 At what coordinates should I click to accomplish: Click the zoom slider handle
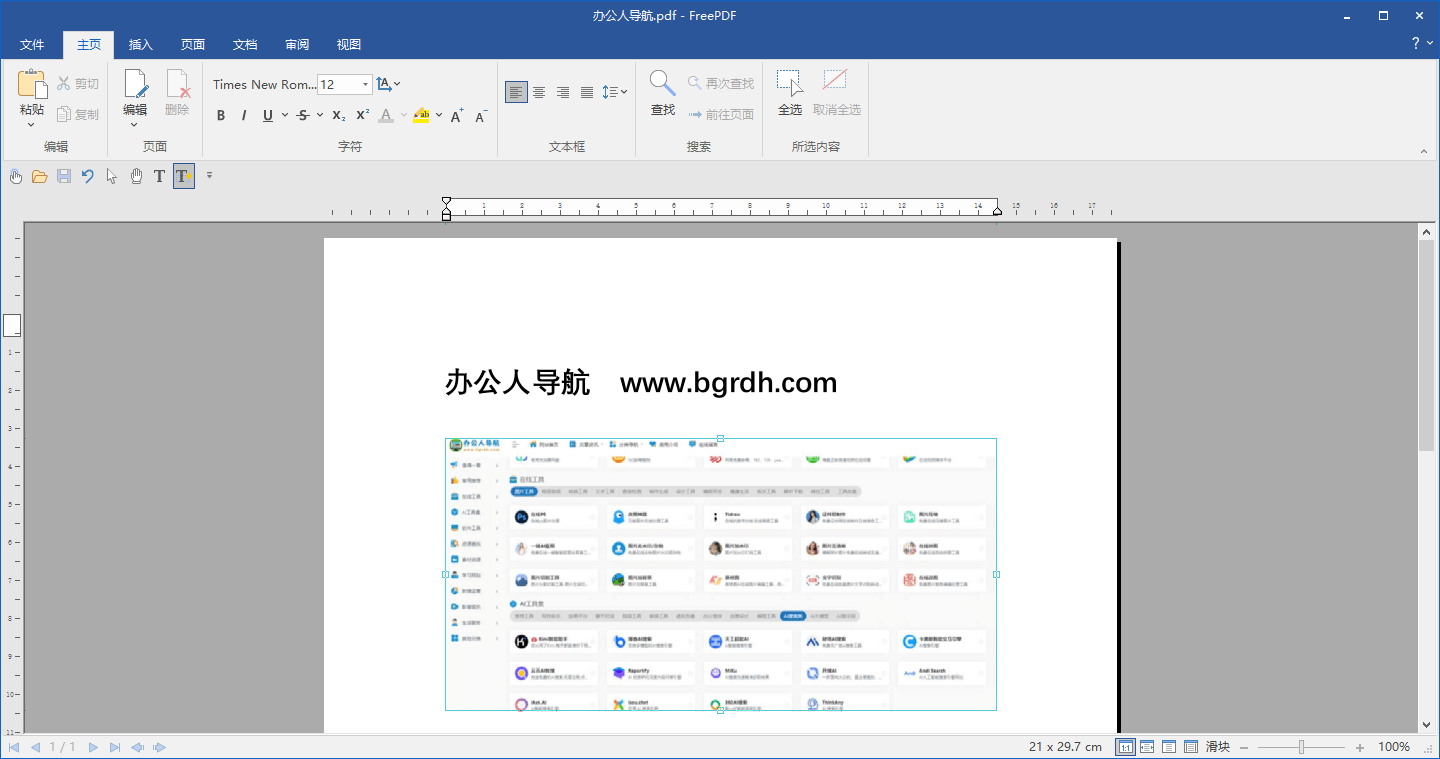1301,747
